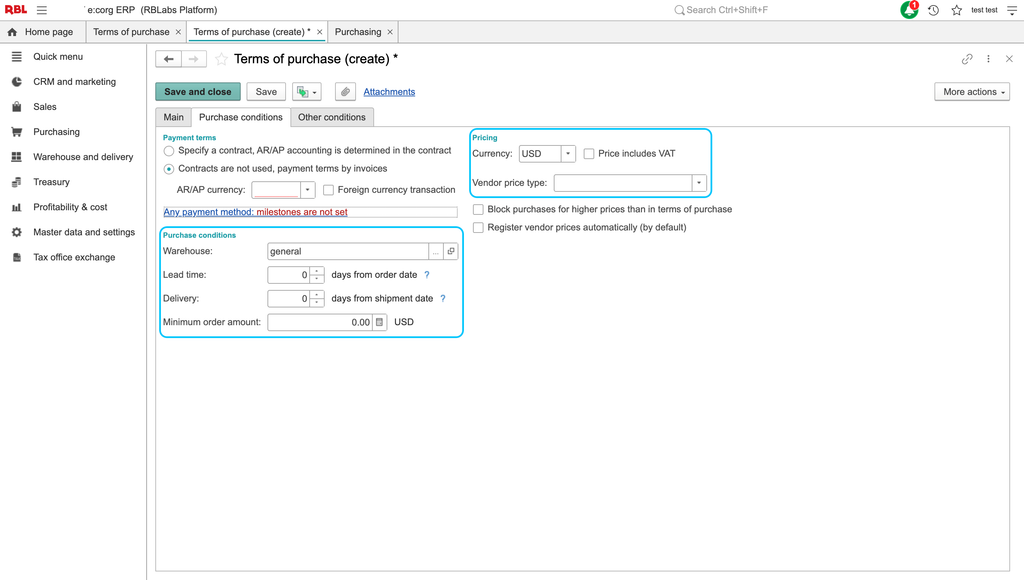Click the paperclip attach icon
Viewport: 1024px width, 580px height.
[x=345, y=92]
